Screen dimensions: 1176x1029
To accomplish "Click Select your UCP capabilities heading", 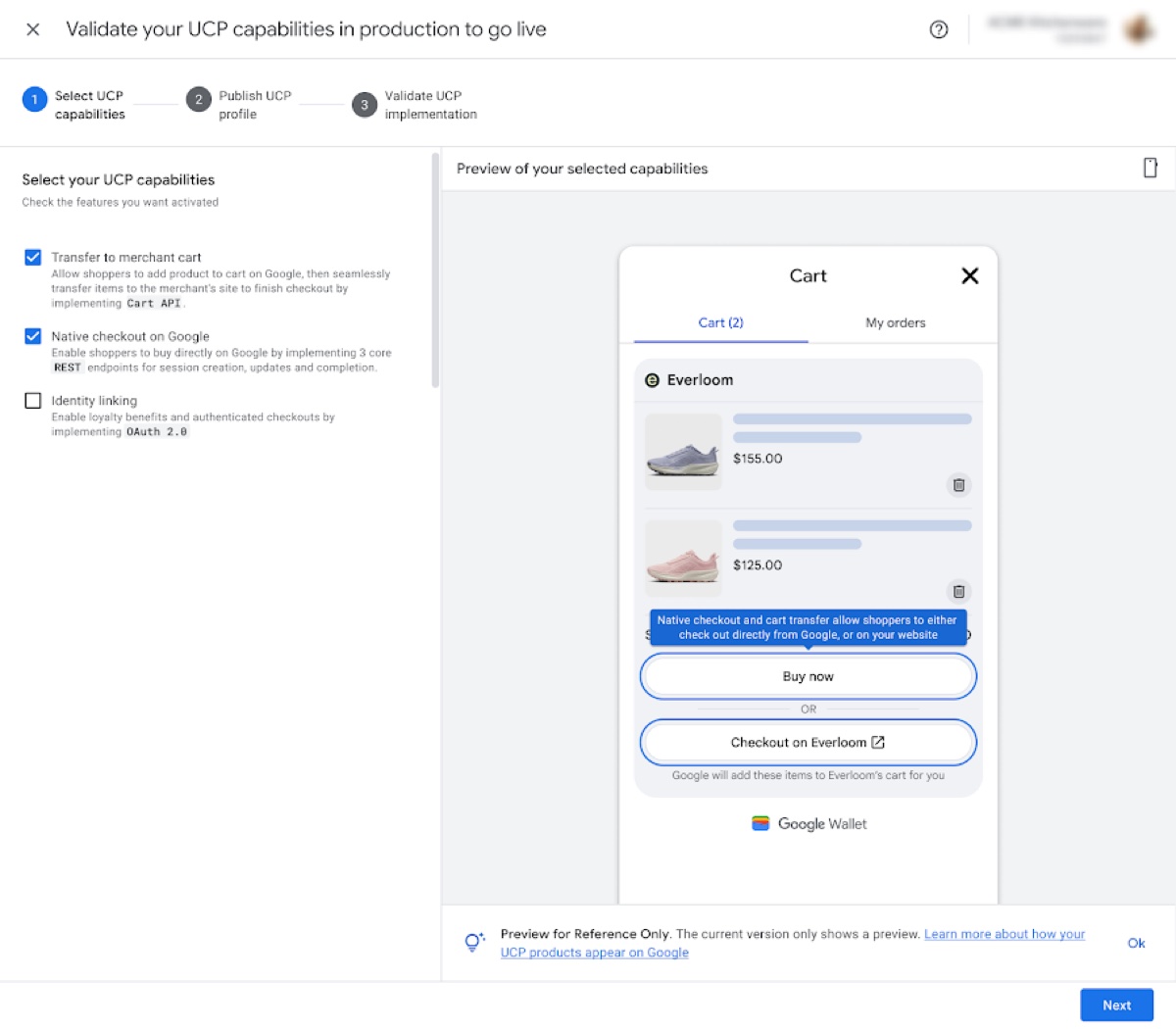I will tap(119, 179).
